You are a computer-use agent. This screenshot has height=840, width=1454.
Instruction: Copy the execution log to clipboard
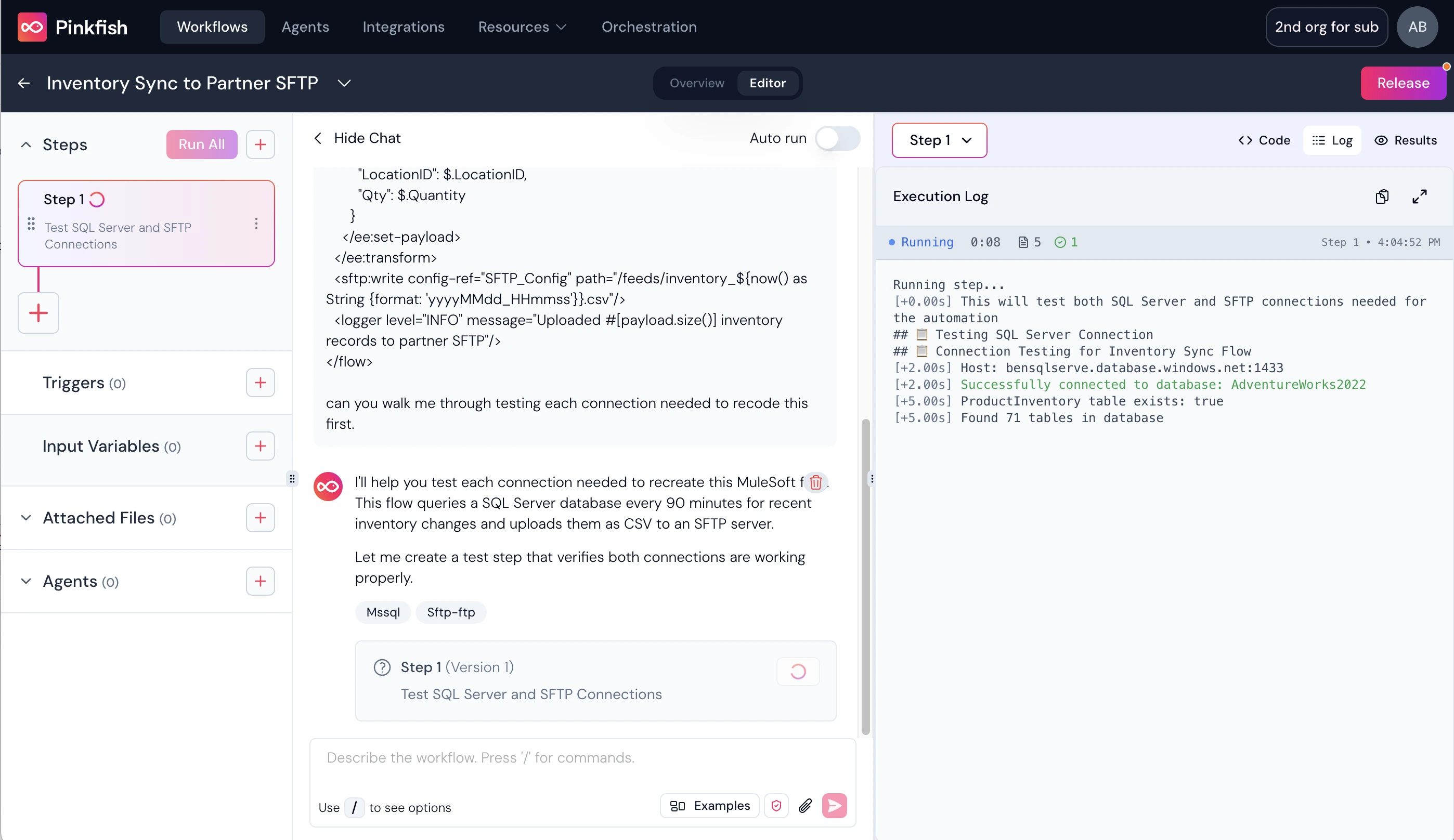[1382, 196]
